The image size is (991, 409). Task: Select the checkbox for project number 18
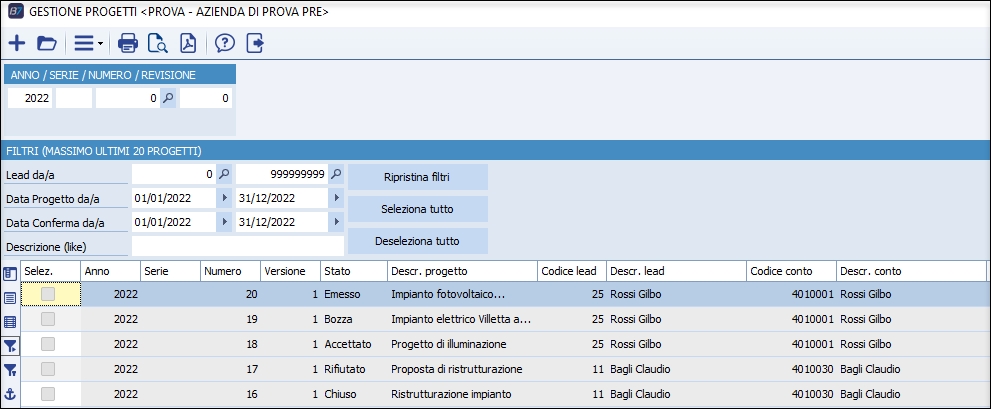48,344
